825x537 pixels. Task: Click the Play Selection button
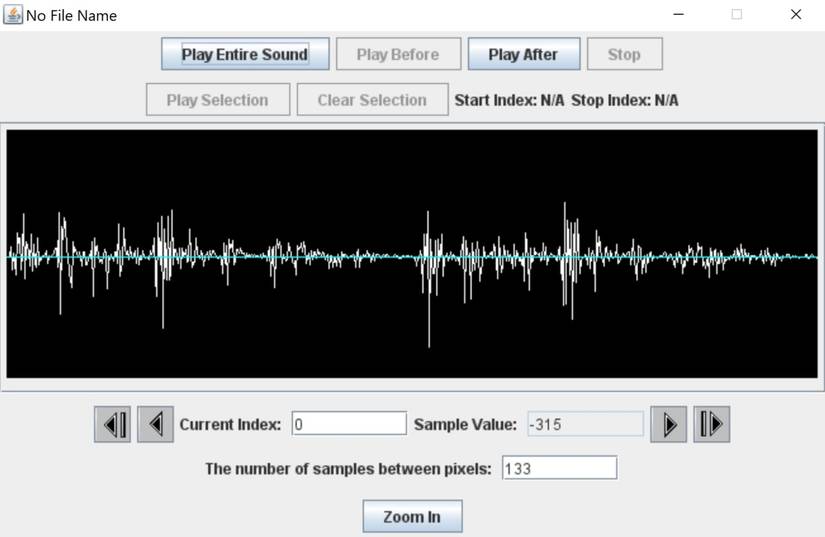(218, 100)
